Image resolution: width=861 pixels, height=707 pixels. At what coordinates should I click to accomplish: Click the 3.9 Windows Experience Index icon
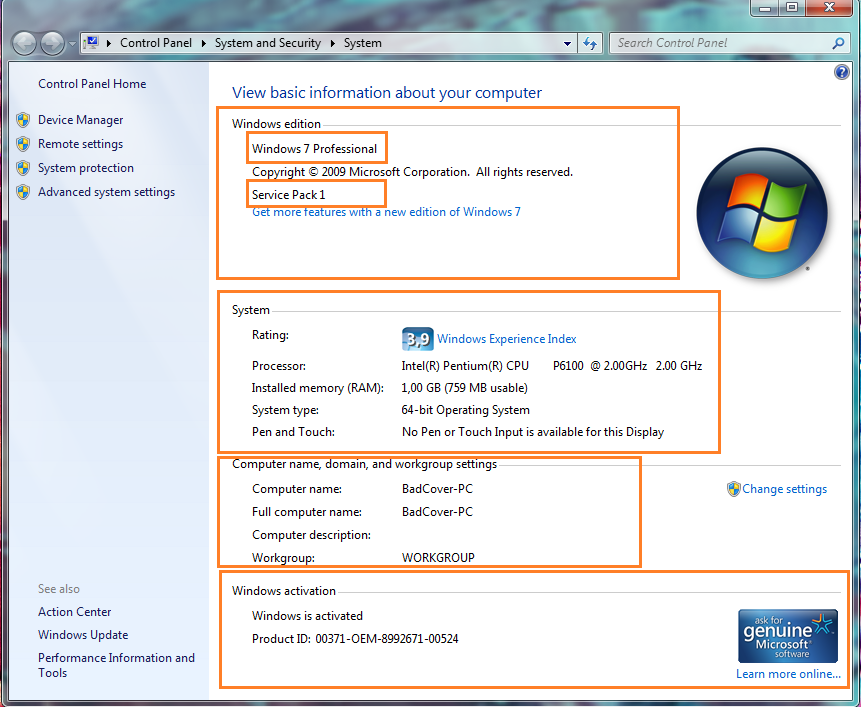click(417, 339)
